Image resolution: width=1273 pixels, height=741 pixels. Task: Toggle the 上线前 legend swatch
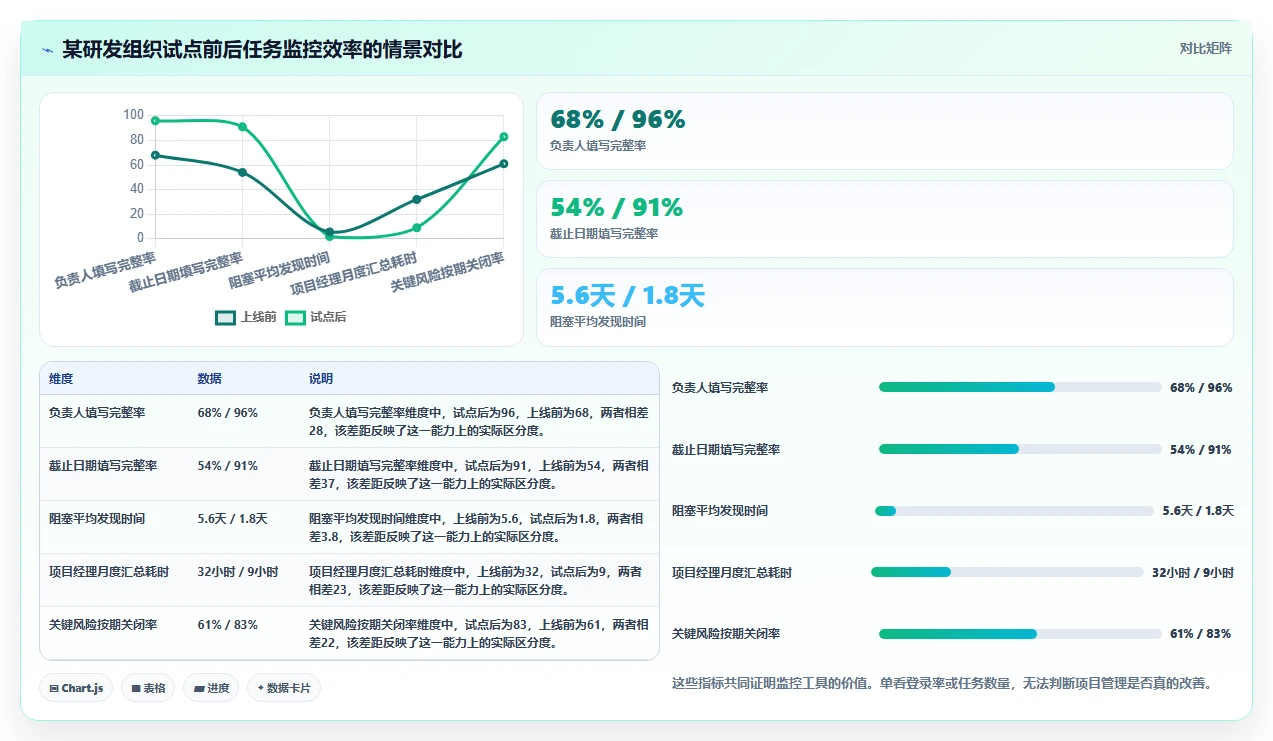pos(226,317)
